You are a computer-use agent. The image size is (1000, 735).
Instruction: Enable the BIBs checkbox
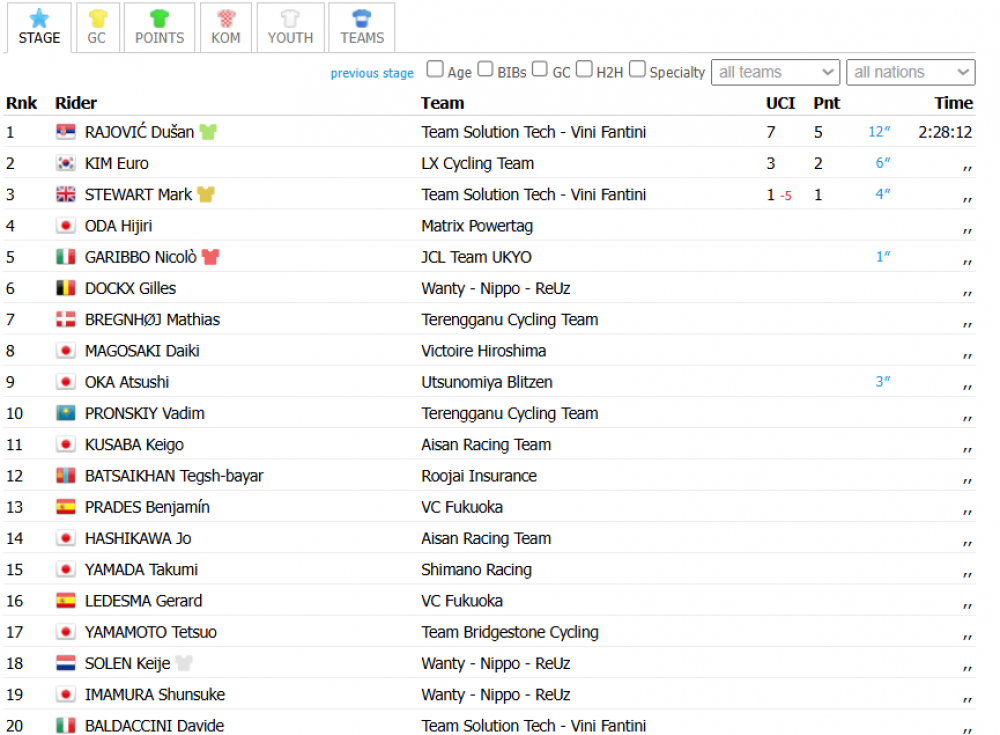click(485, 69)
